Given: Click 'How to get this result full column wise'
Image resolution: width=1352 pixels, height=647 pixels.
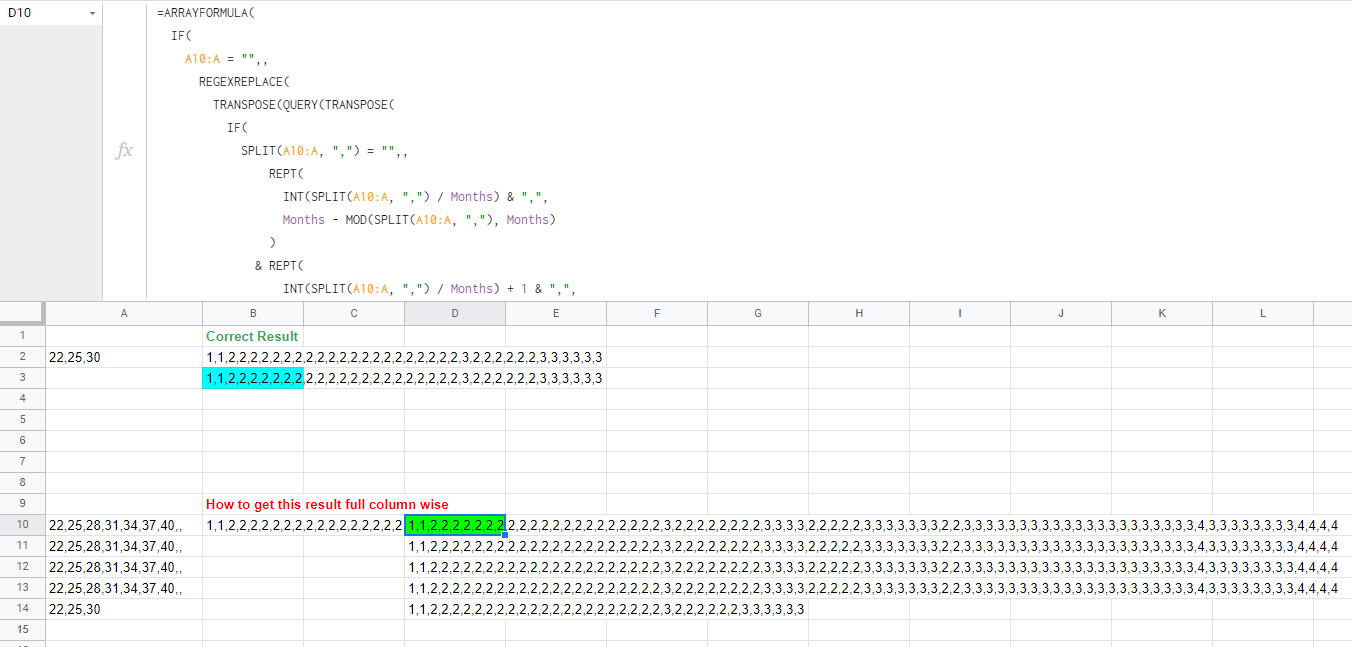Looking at the screenshot, I should pos(327,504).
